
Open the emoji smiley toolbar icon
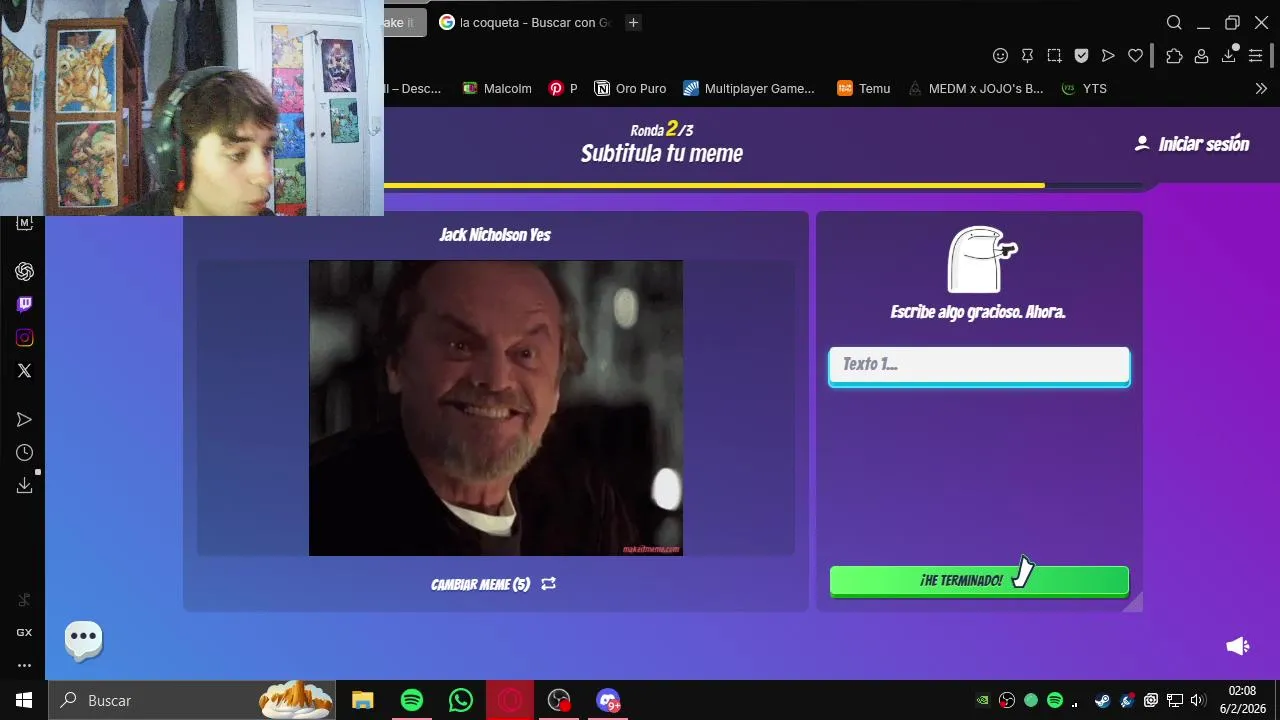point(1000,56)
